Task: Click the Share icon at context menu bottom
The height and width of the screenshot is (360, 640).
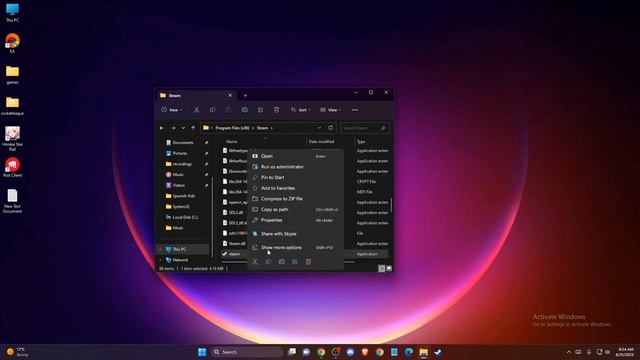Action: click(x=295, y=262)
